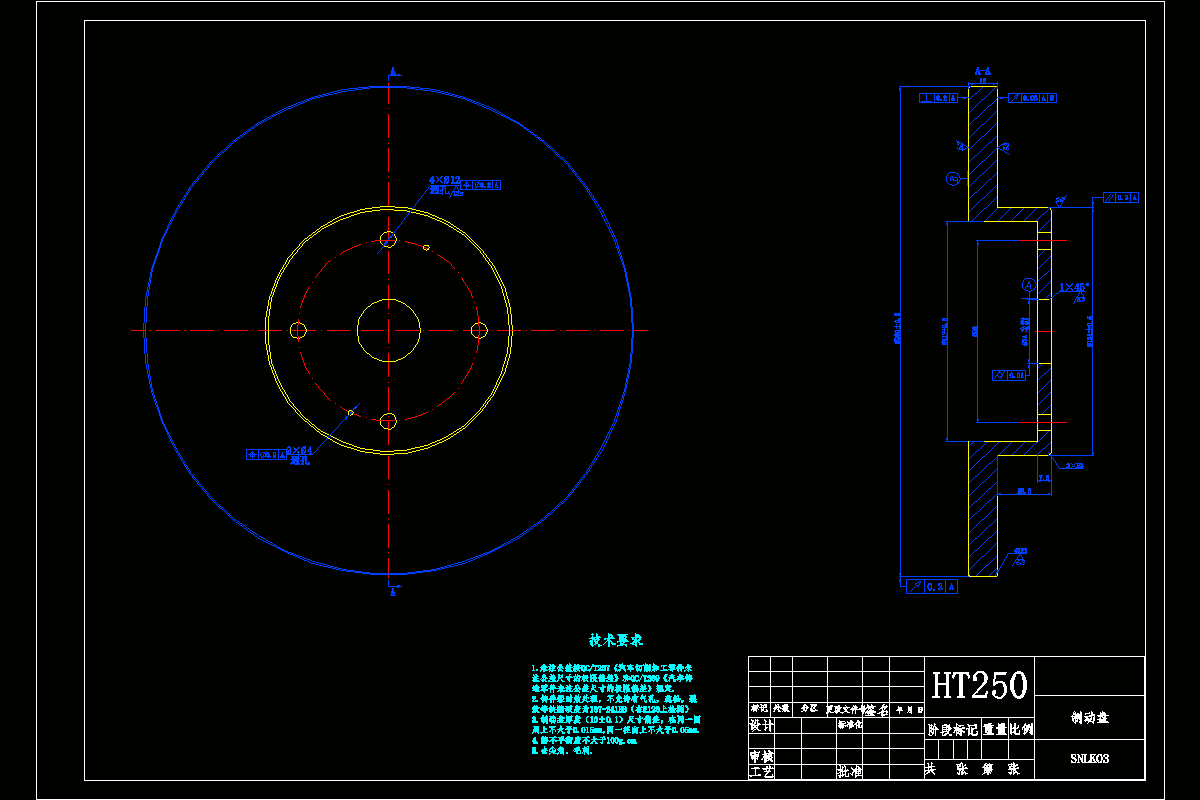This screenshot has width=1200, height=800.
Task: Select the 审核 cell in title block
Action: point(761,756)
